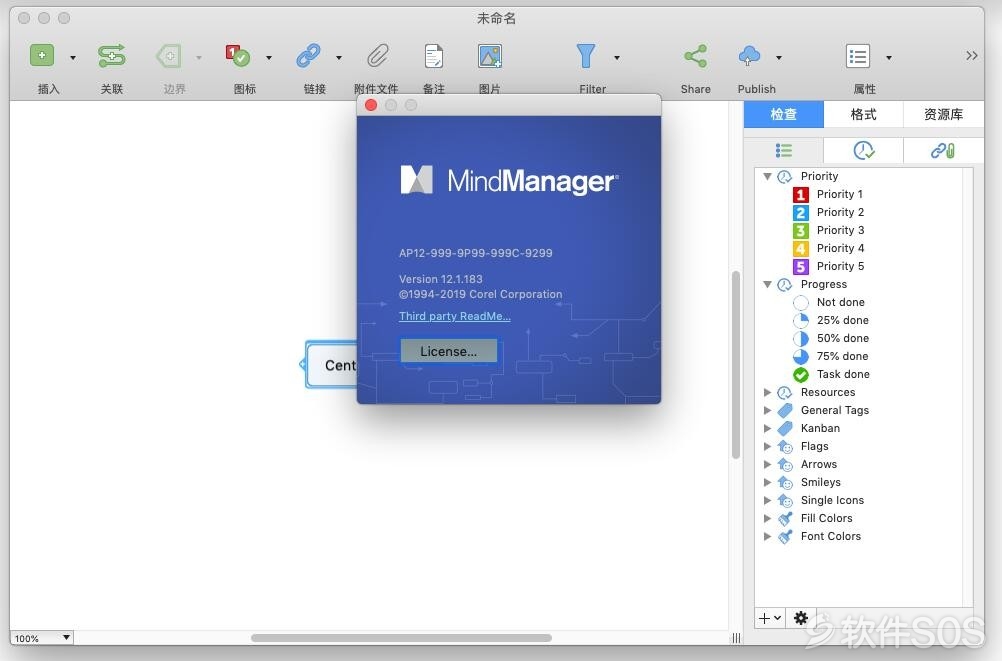Select the Not done progress icon
Image resolution: width=1002 pixels, height=661 pixels.
click(801, 302)
